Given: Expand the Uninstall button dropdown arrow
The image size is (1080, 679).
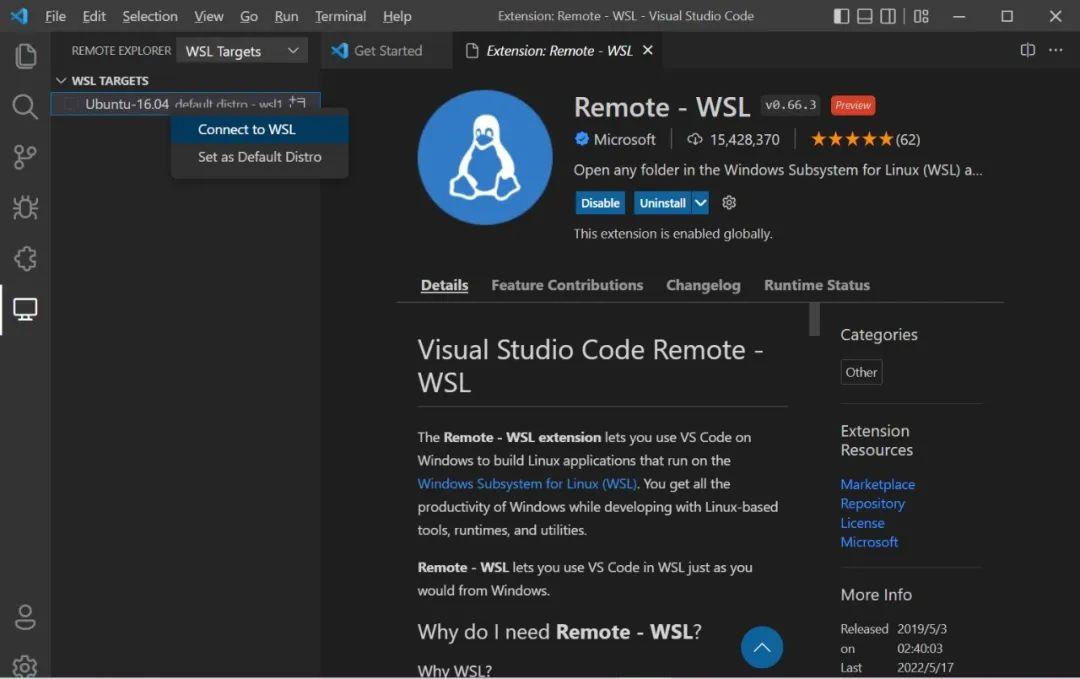Looking at the screenshot, I should tap(700, 203).
